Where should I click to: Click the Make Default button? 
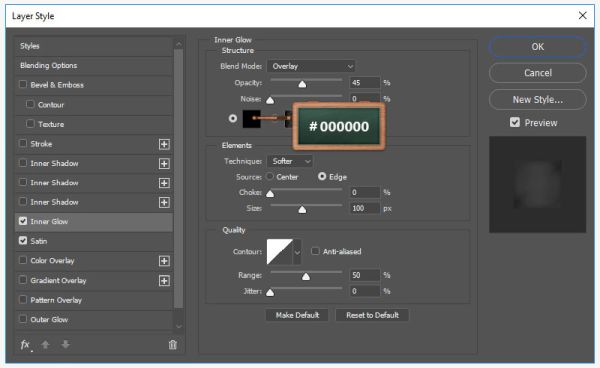click(x=297, y=315)
